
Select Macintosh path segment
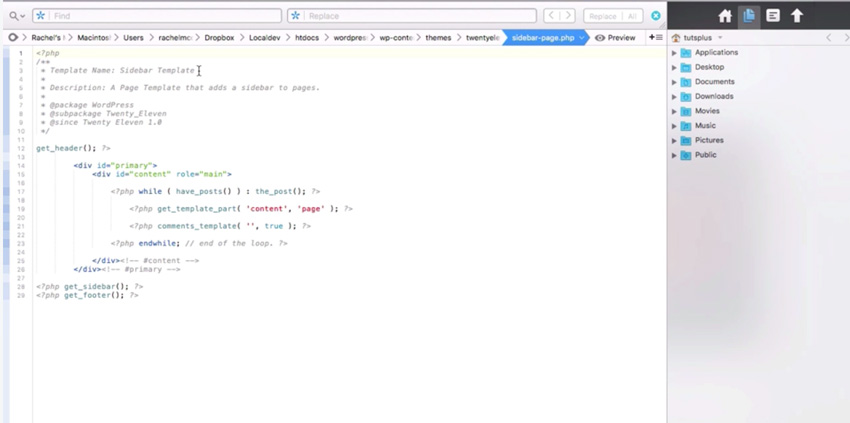tap(94, 37)
